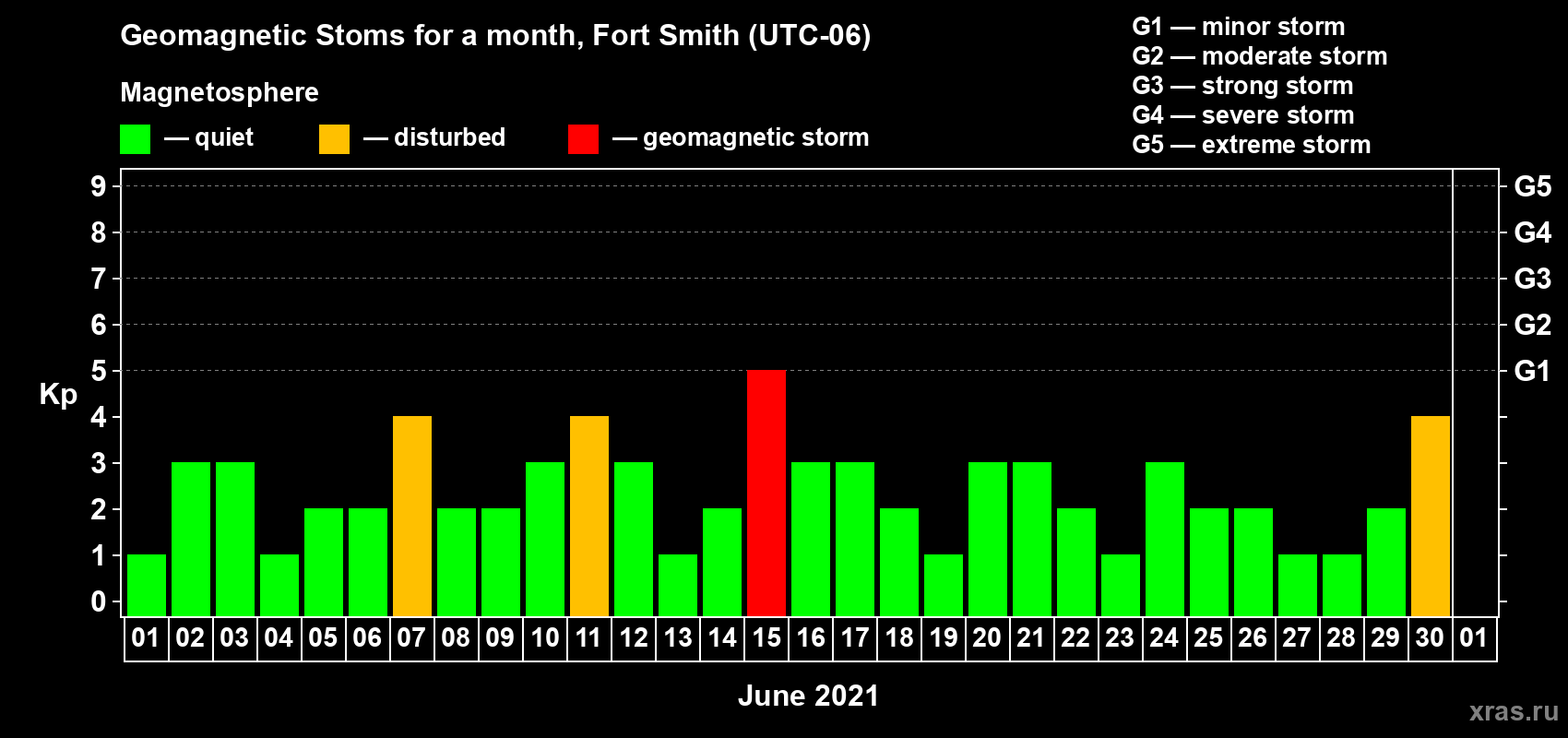
Task: Click the red geomagnetic storm legend swatch
Action: click(x=584, y=139)
